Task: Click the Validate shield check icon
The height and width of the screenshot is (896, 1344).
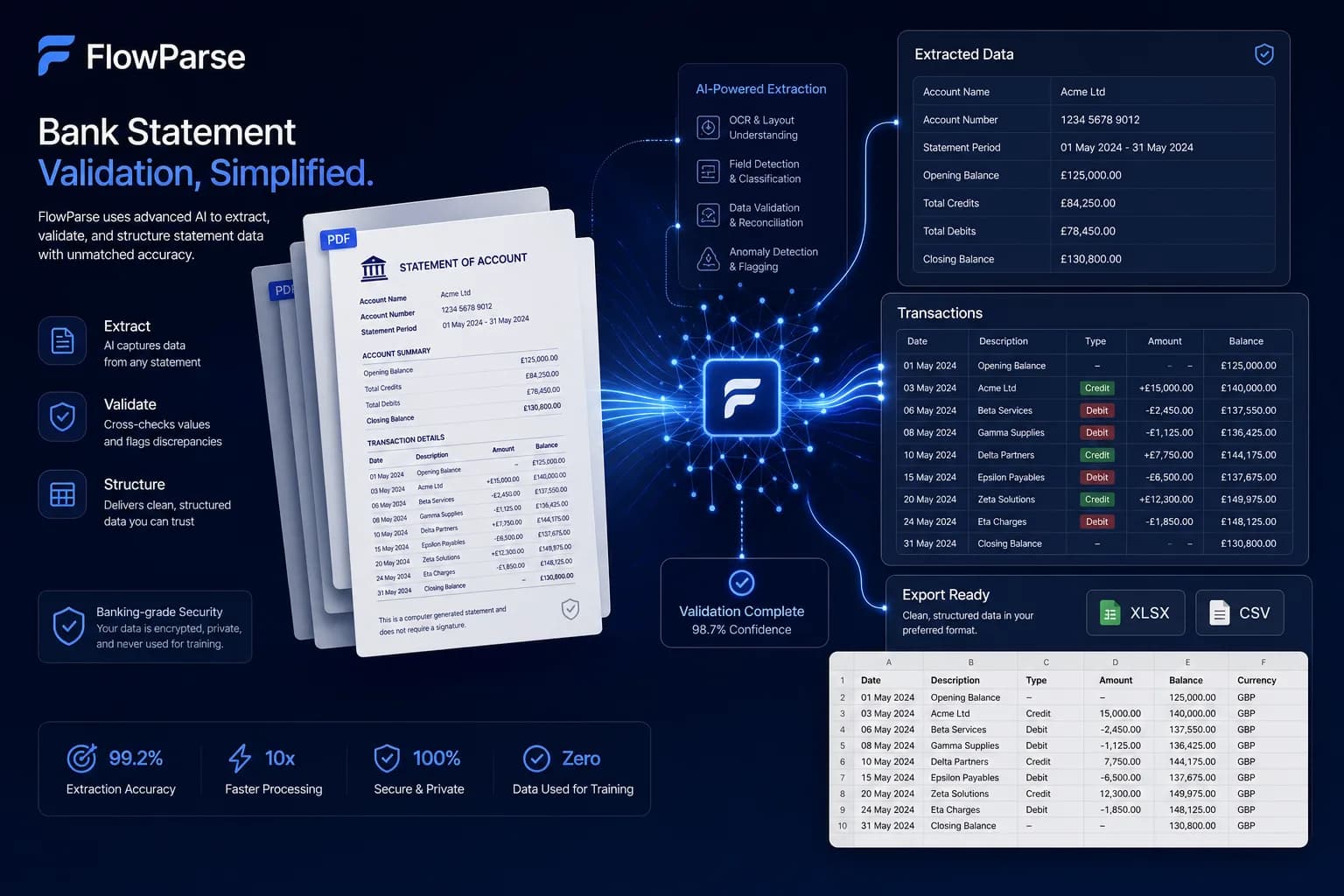Action: pyautogui.click(x=62, y=416)
